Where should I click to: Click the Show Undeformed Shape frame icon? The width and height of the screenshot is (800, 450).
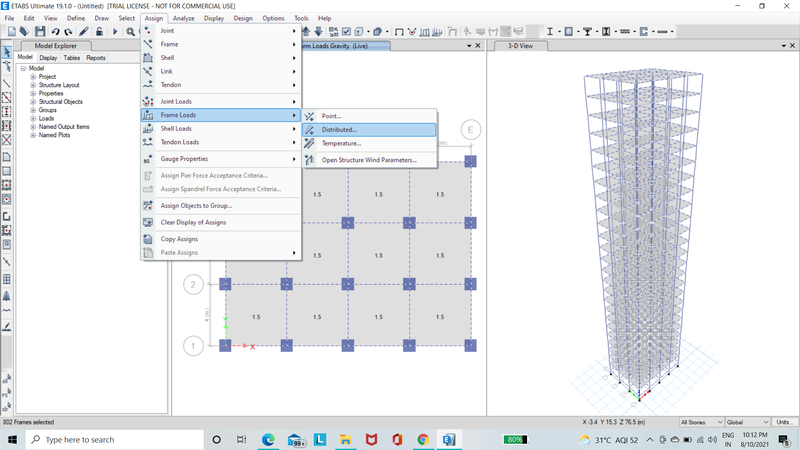[x=399, y=32]
